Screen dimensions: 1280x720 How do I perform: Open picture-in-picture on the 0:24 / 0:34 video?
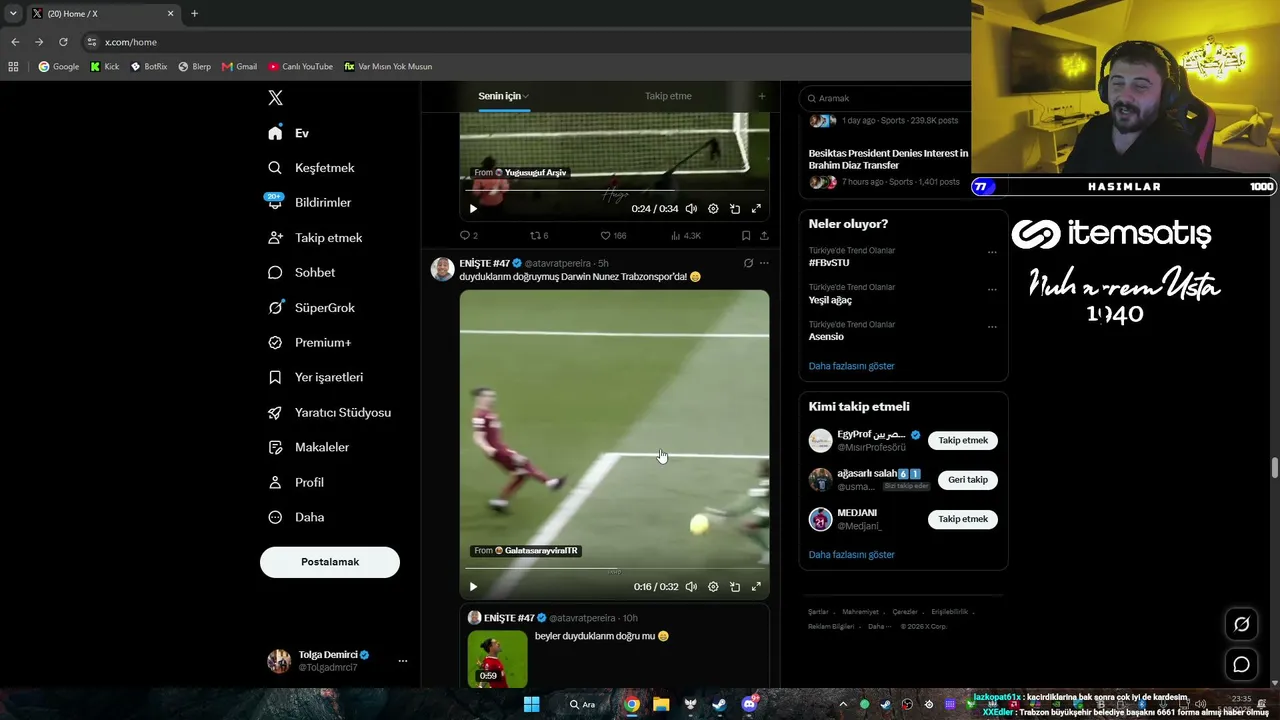pyautogui.click(x=735, y=209)
